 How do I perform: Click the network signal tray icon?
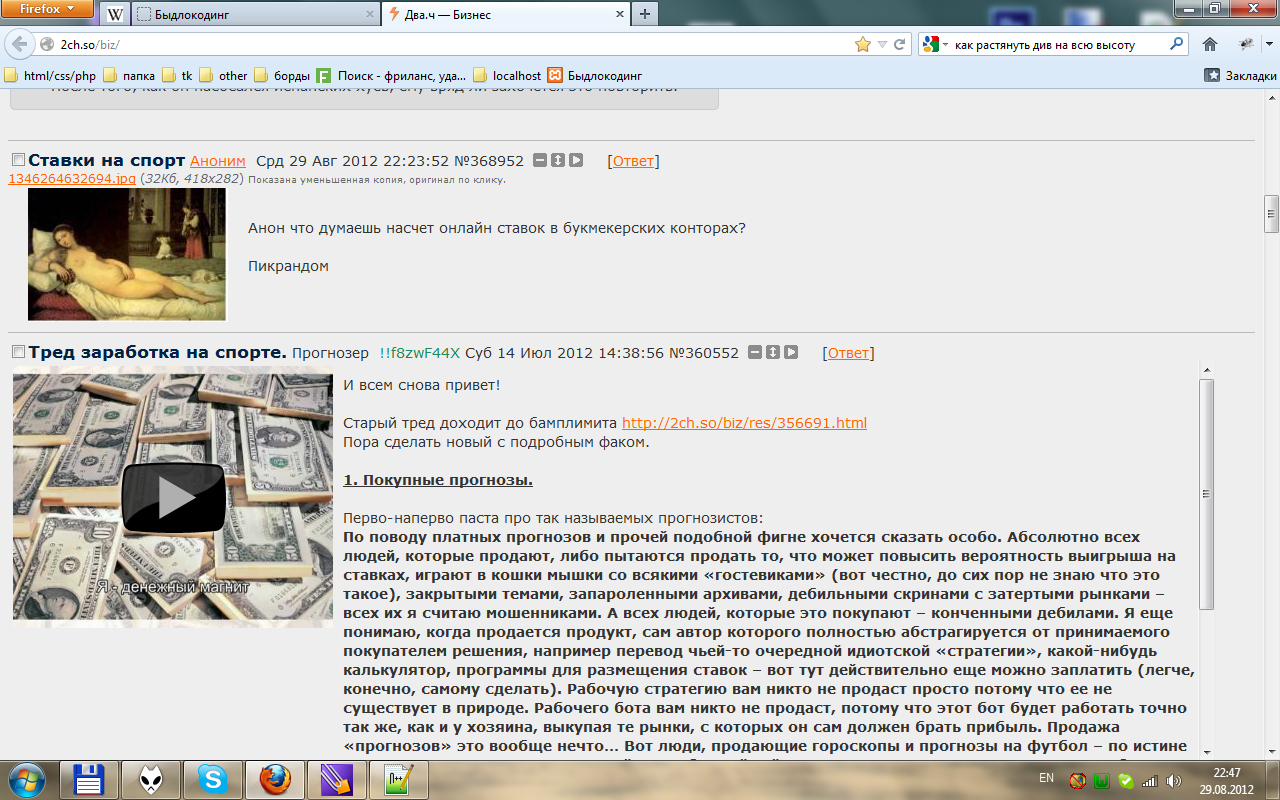(1150, 780)
